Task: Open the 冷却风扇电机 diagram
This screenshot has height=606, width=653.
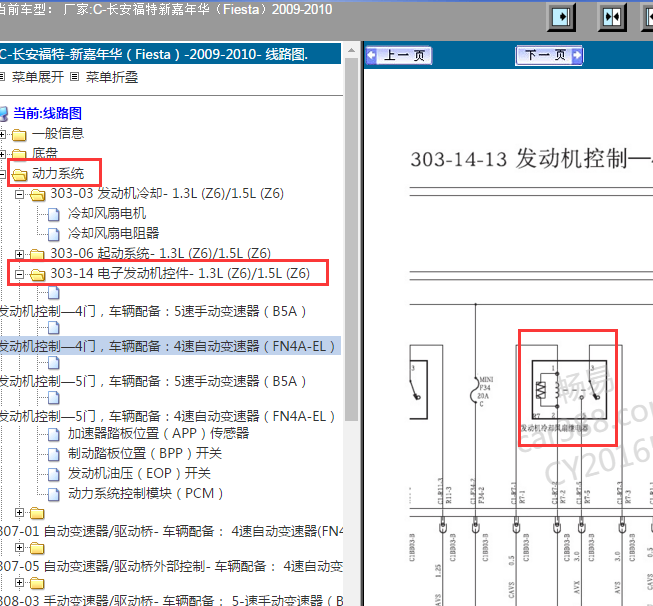Action: pos(107,213)
